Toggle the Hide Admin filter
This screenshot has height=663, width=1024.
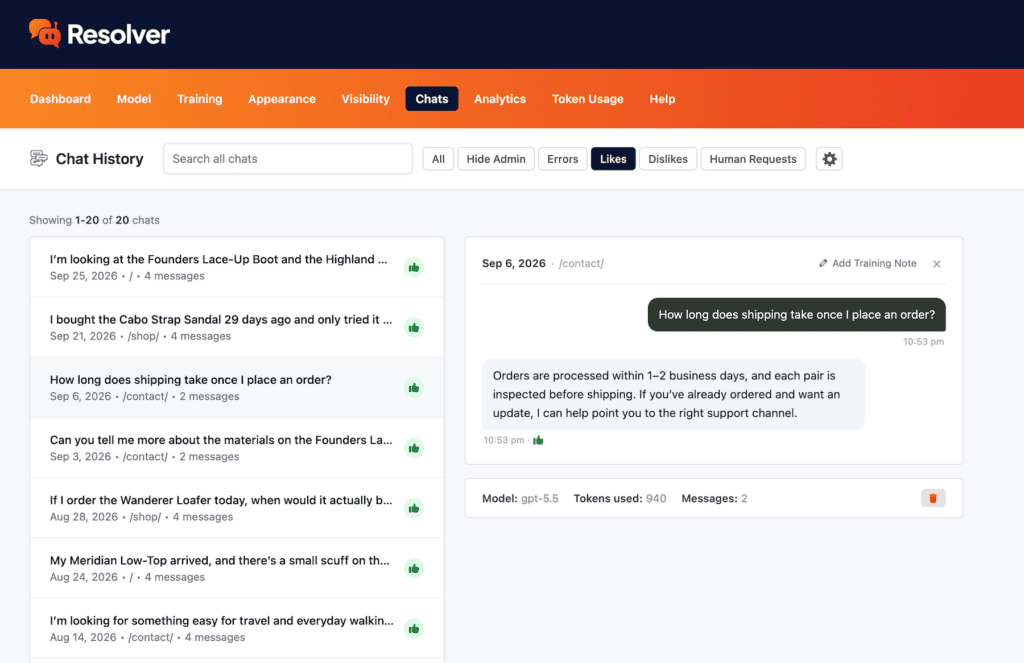pyautogui.click(x=496, y=159)
